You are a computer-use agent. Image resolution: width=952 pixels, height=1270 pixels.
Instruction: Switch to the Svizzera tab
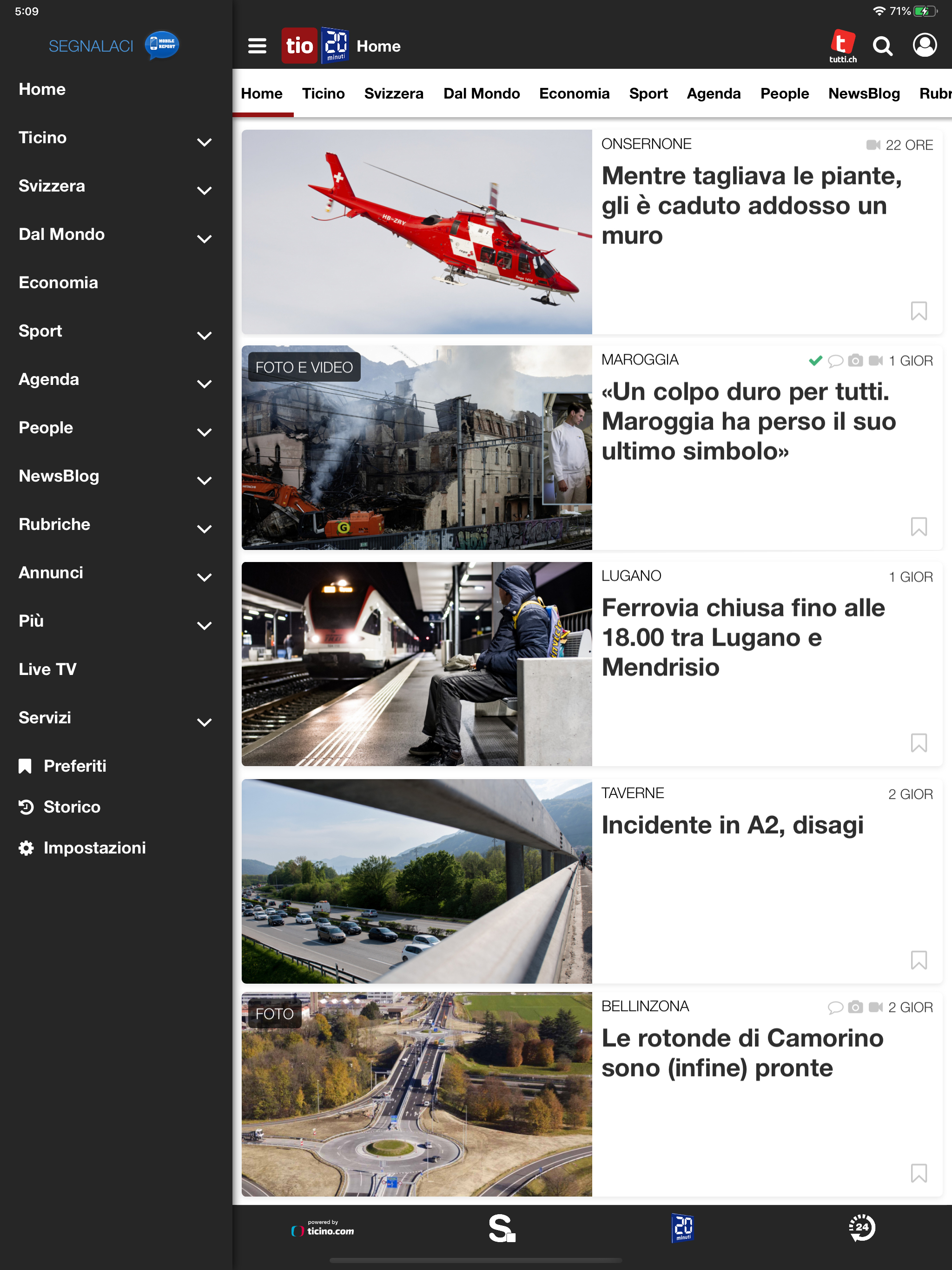click(x=393, y=93)
